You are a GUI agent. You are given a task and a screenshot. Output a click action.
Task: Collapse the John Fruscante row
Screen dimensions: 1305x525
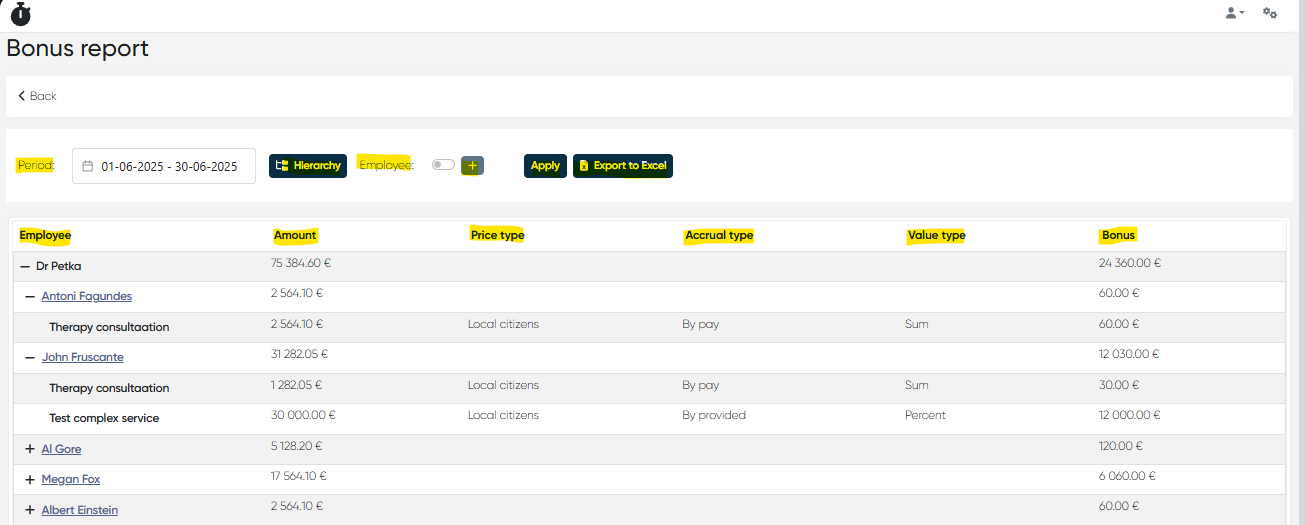31,357
